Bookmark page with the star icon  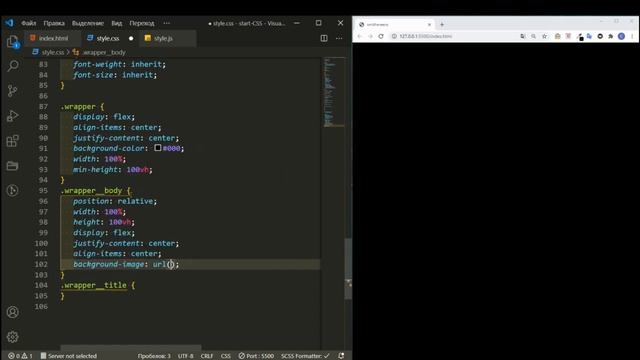click(x=544, y=36)
